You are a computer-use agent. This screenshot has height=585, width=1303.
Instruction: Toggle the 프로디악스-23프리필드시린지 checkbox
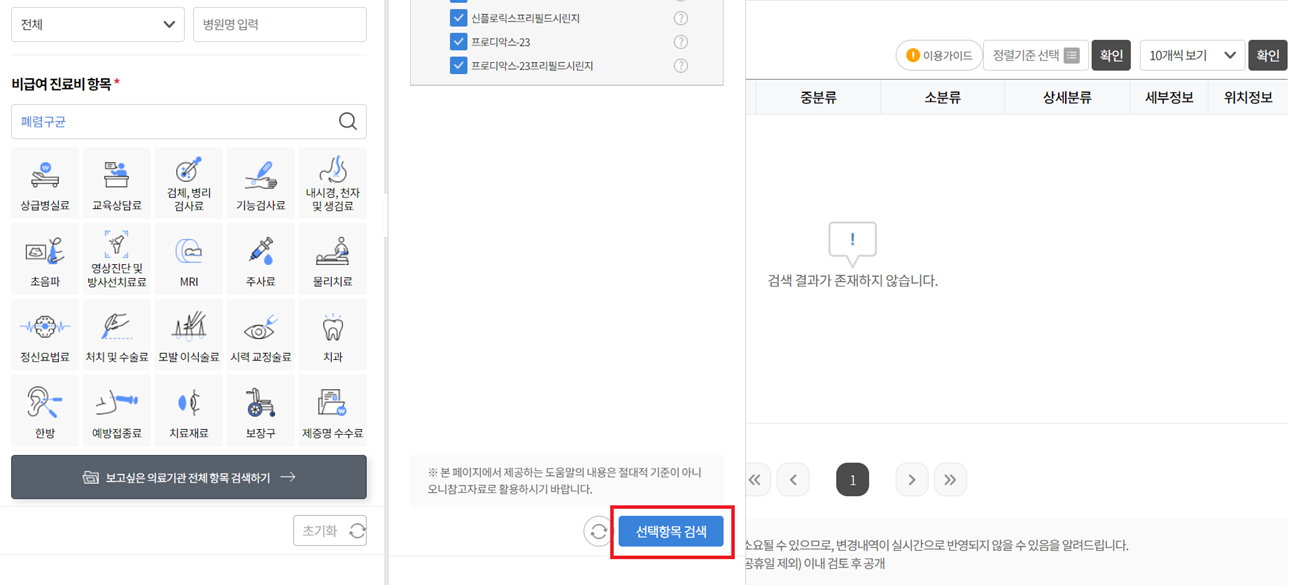457,64
